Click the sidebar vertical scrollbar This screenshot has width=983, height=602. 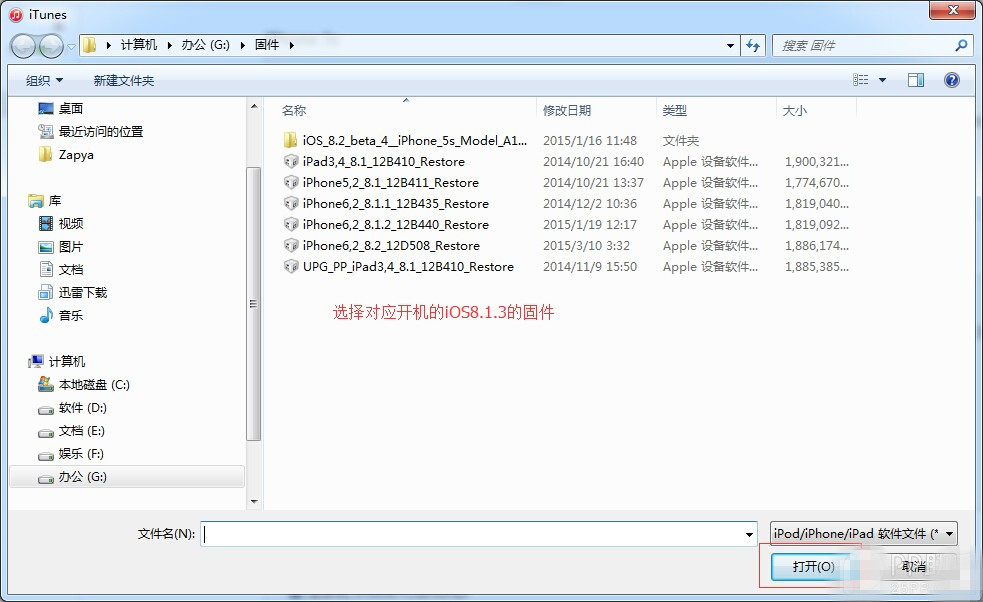pyautogui.click(x=251, y=300)
